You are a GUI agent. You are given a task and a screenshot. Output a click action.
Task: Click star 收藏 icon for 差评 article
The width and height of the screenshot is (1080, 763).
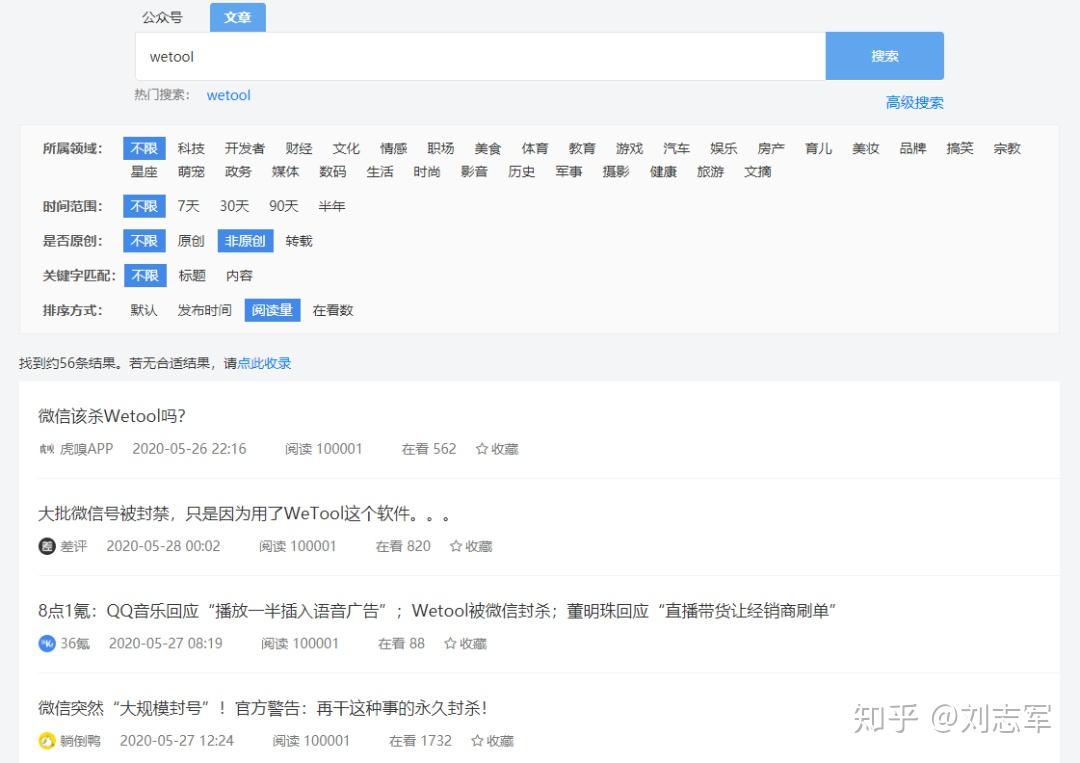tap(455, 546)
